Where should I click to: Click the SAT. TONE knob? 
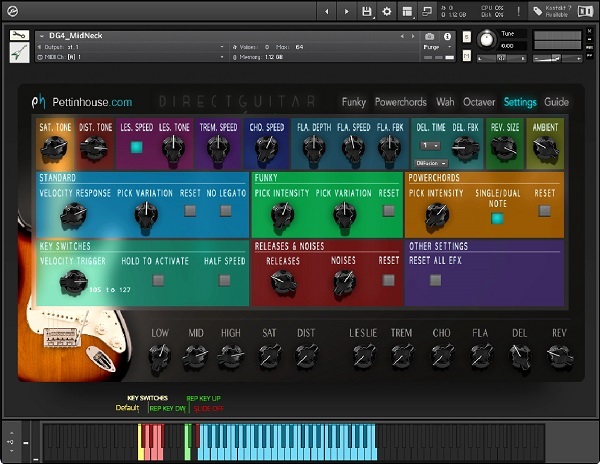54,148
